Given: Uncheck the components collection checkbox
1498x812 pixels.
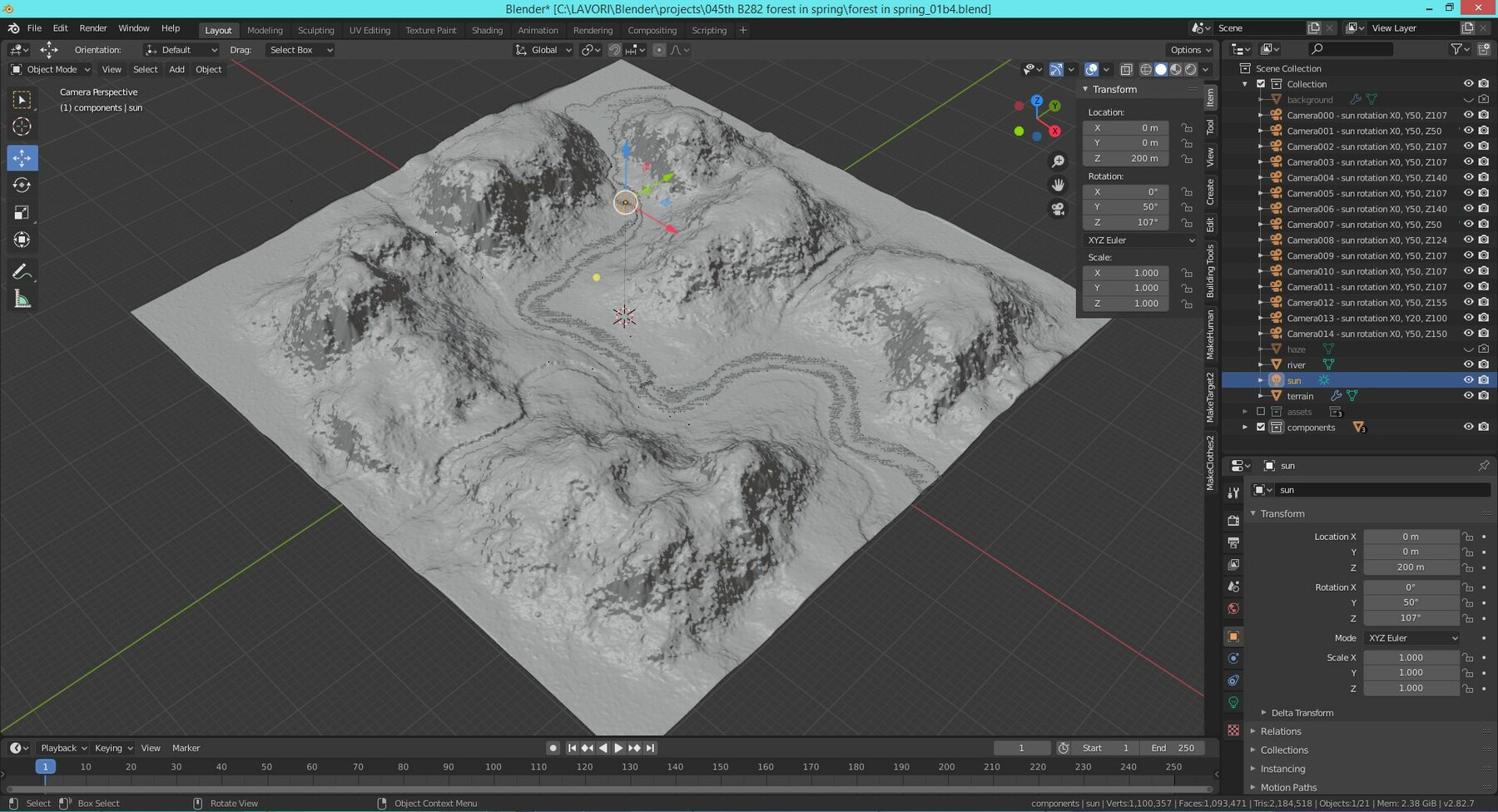Looking at the screenshot, I should (x=1261, y=427).
